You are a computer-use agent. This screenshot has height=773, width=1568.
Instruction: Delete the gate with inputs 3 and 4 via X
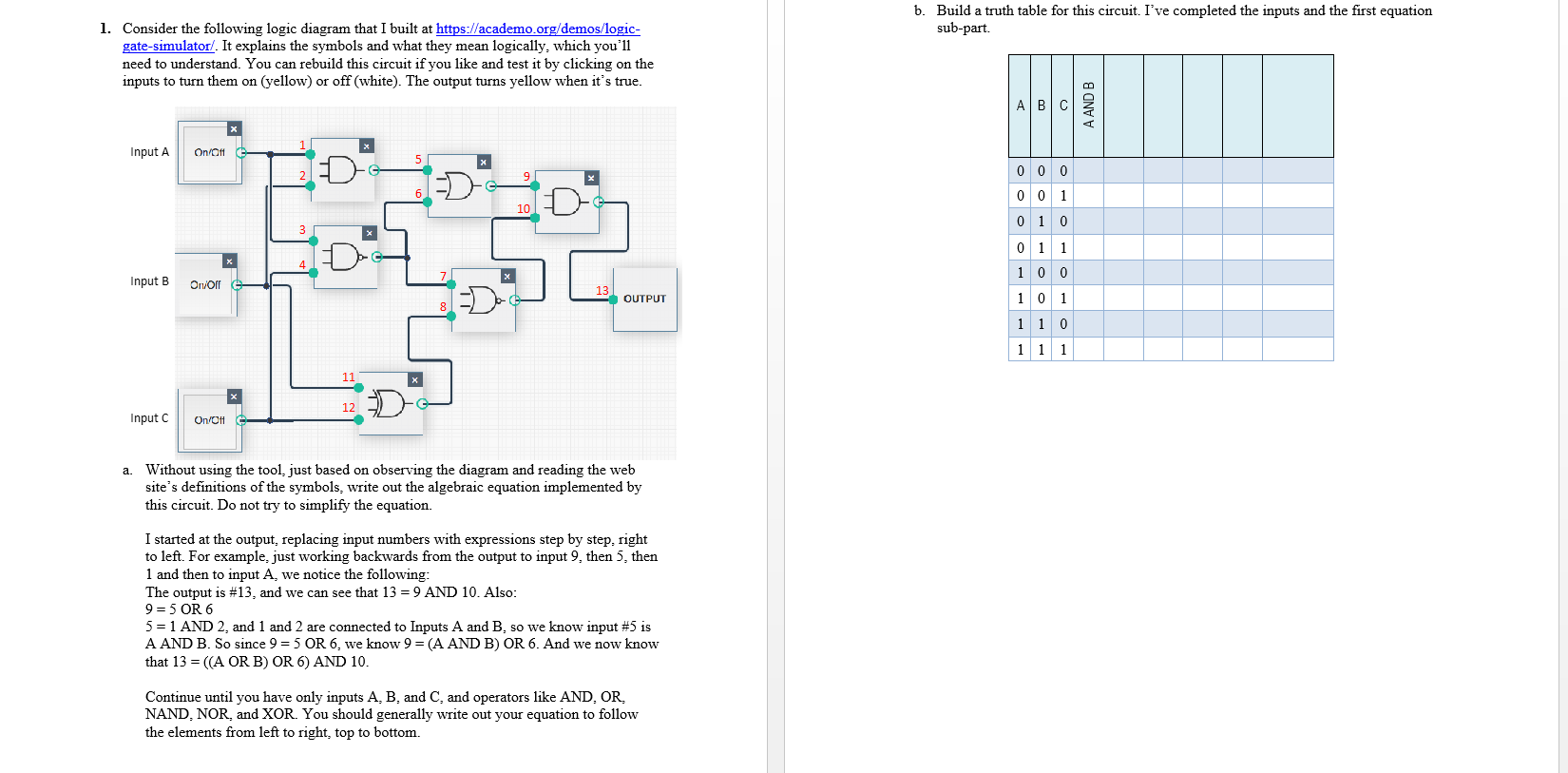370,233
